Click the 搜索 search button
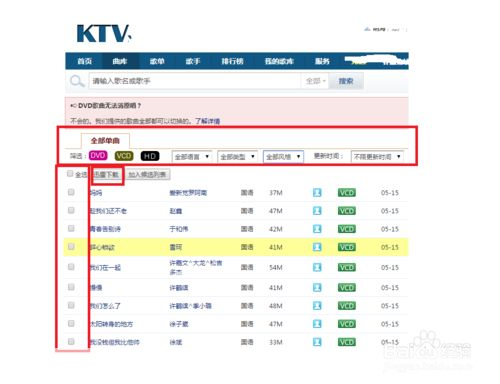This screenshot has width=500, height=384. (346, 81)
